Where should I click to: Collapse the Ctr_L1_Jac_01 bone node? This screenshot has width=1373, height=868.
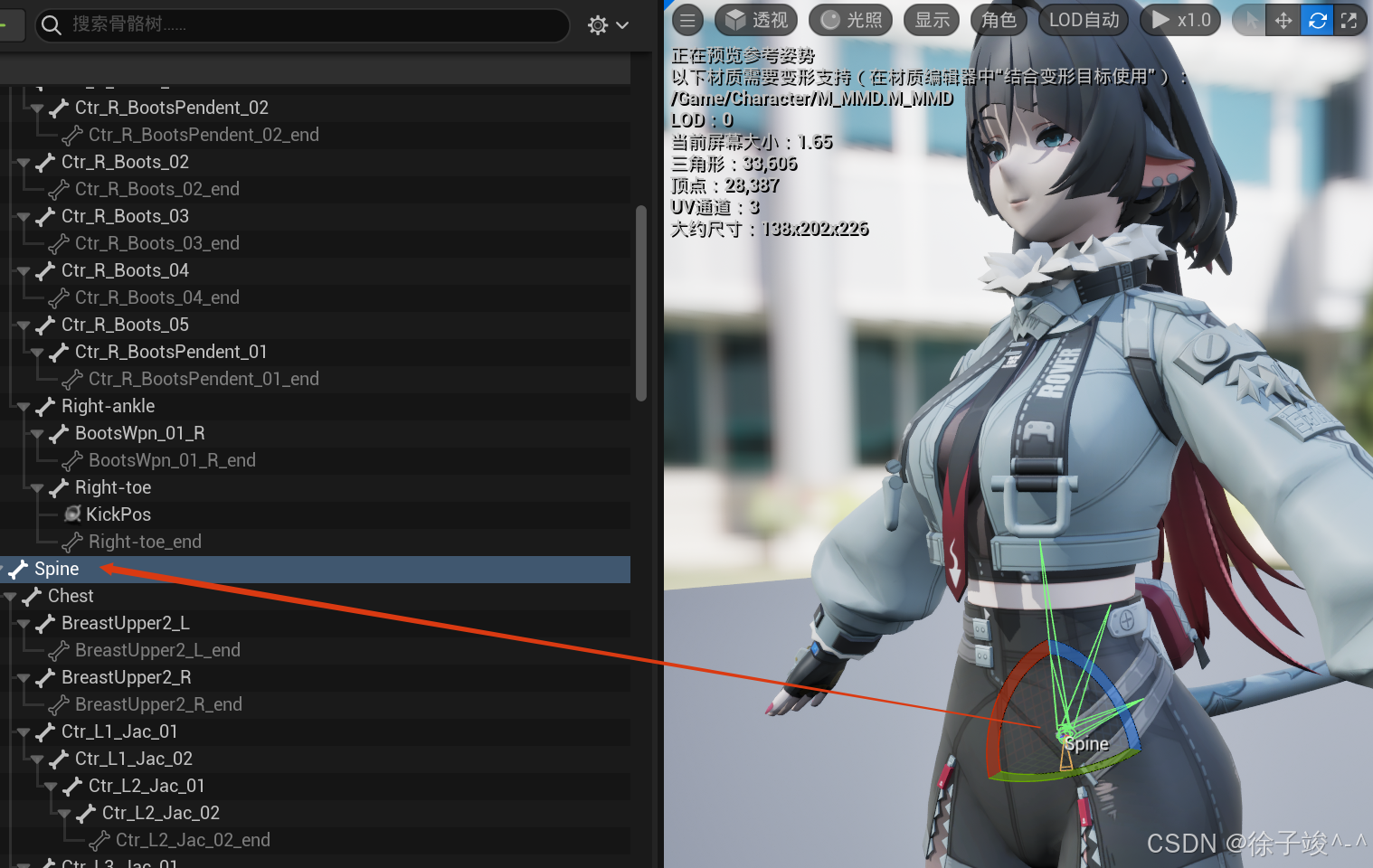[x=24, y=732]
